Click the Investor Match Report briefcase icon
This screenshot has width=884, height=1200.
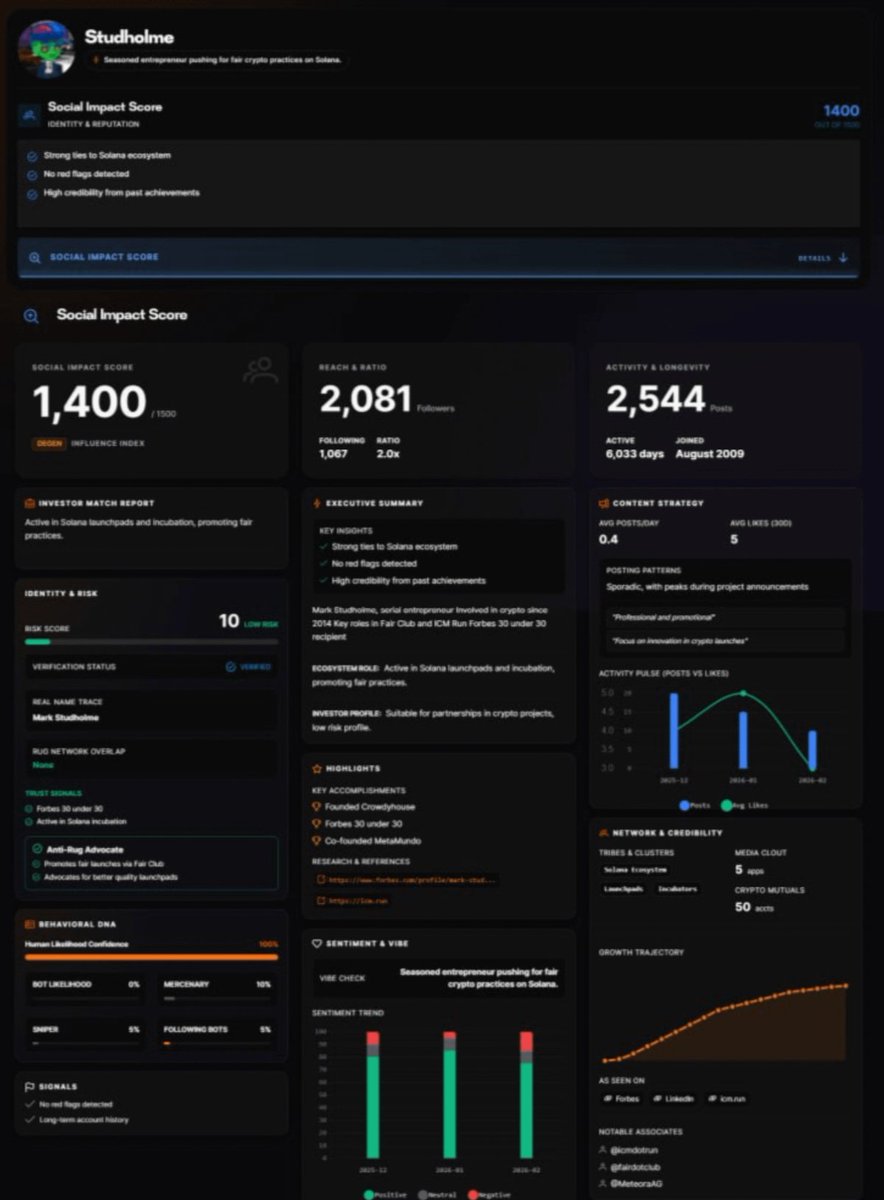[x=30, y=503]
